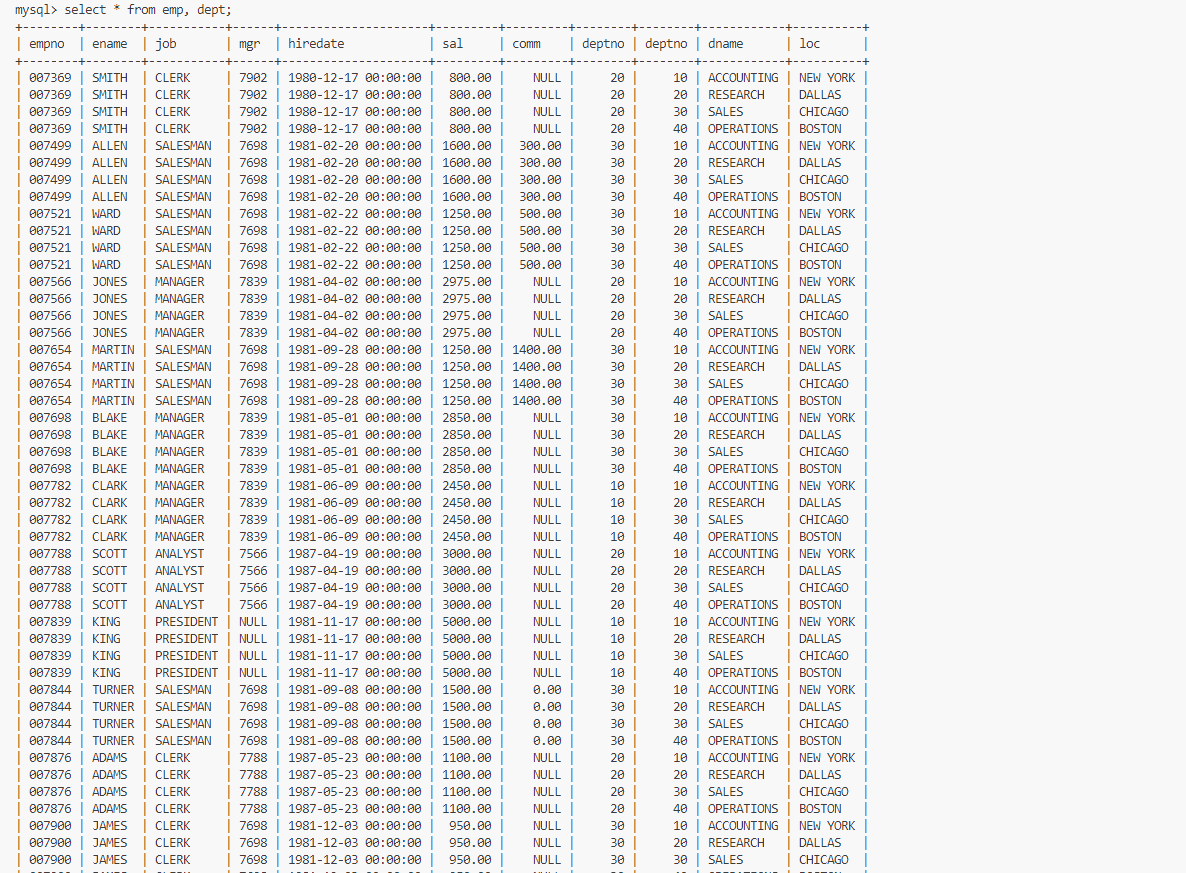Click BOSTON in ALLEN's OPERATIONS row
Image resolution: width=1186 pixels, height=873 pixels.
tap(820, 197)
